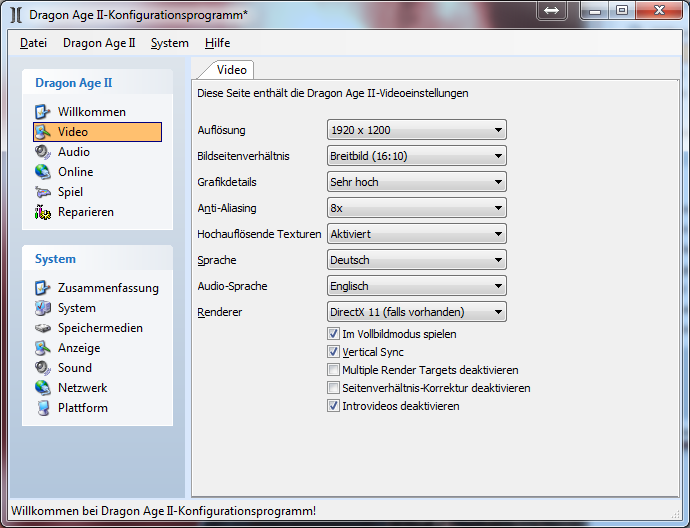This screenshot has height=528, width=690.
Task: Open the Dragon Age II menu
Action: (x=99, y=43)
